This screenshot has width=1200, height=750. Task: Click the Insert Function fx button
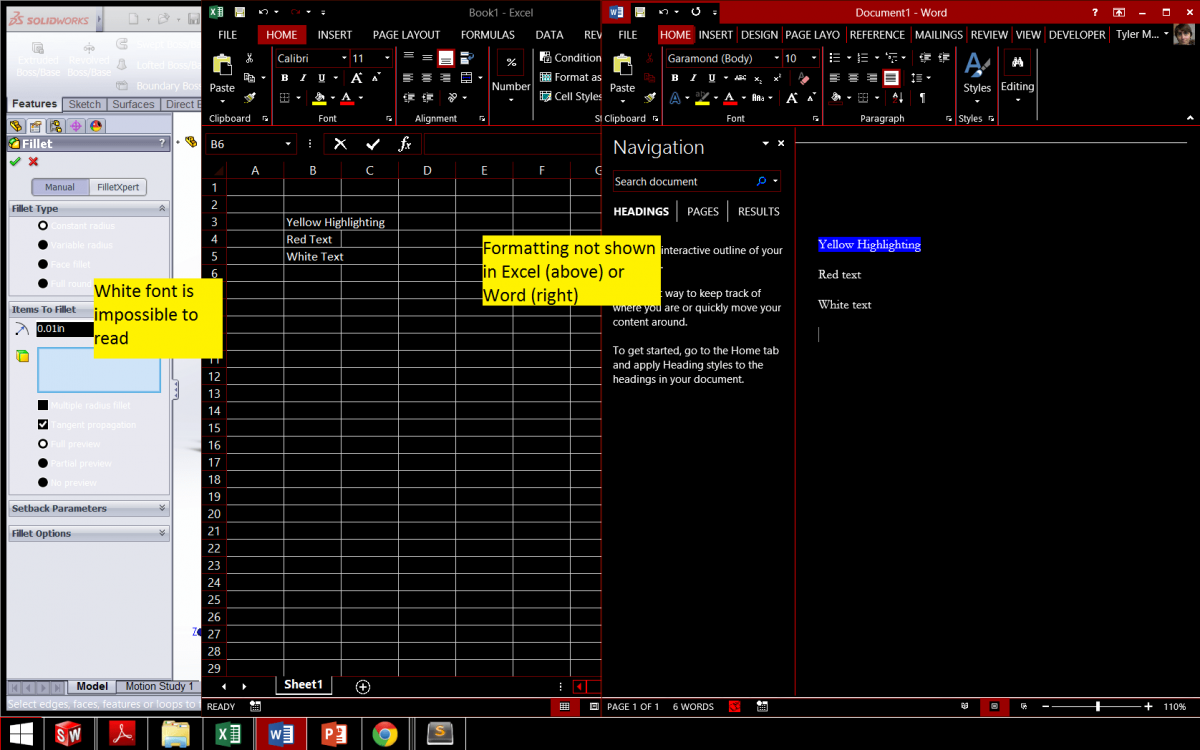[405, 144]
